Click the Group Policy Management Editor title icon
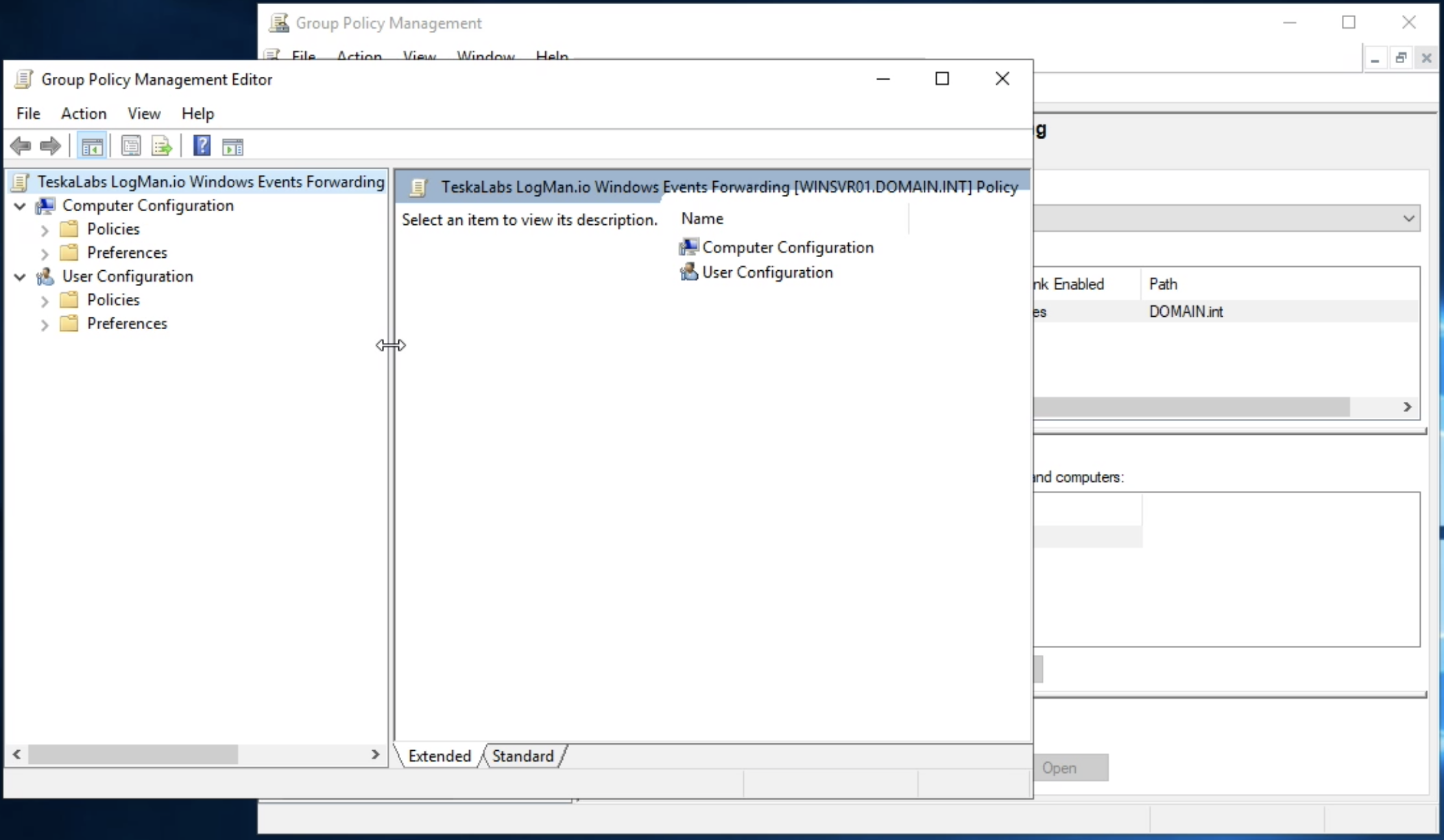Viewport: 1444px width, 840px height. coord(23,80)
